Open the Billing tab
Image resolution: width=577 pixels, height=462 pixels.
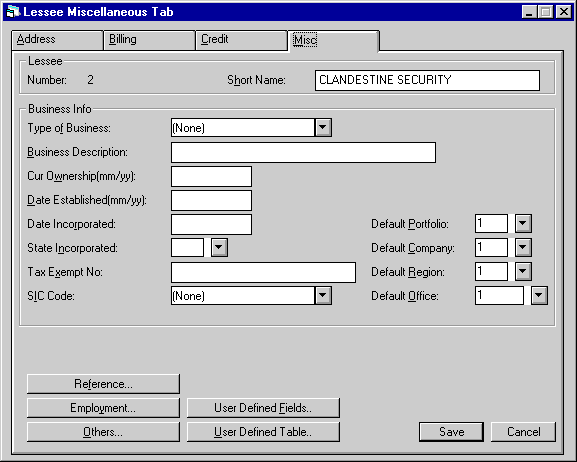click(149, 40)
